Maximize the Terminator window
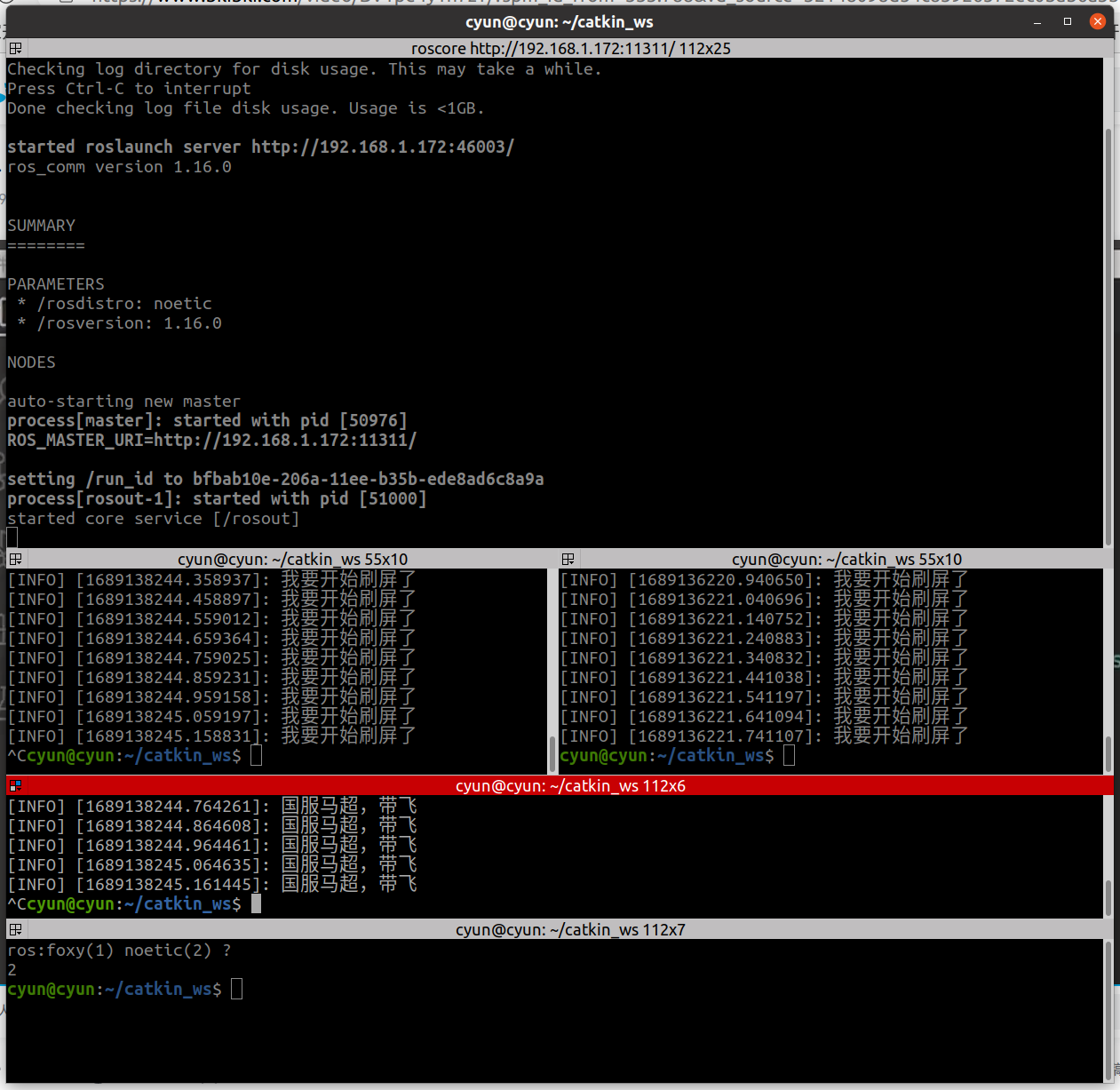This screenshot has width=1120, height=1090. [1068, 21]
